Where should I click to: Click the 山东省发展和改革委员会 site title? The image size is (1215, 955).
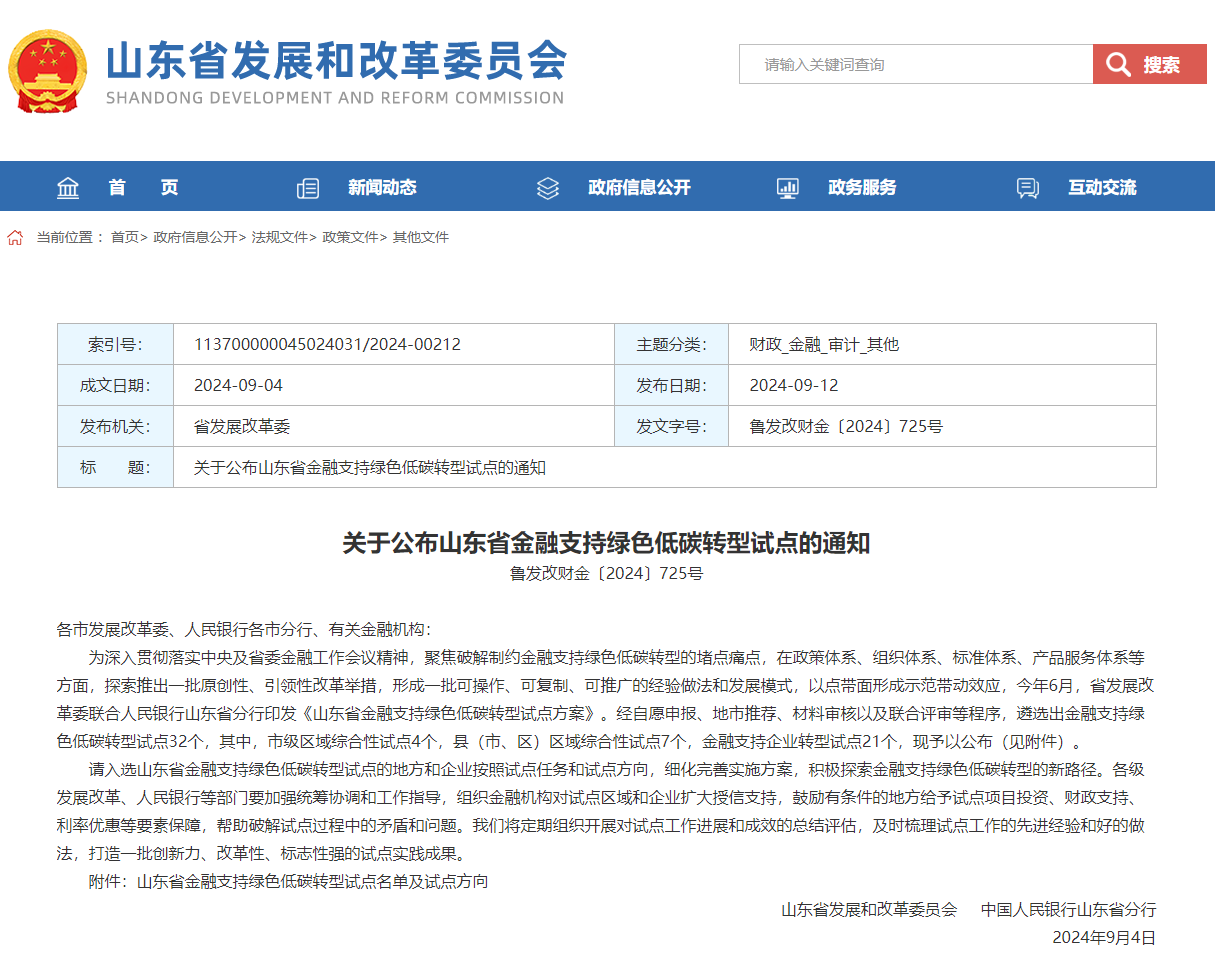tap(336, 62)
